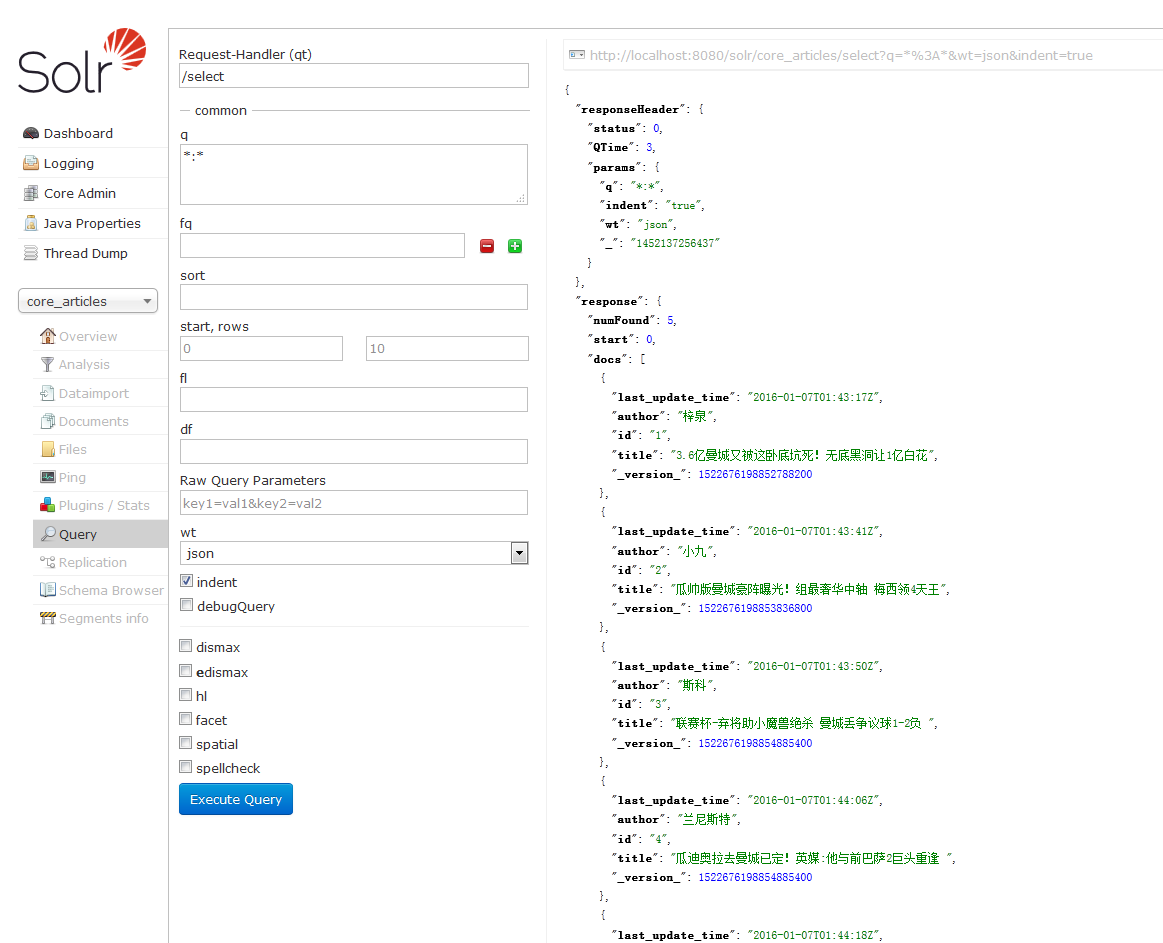Uncheck the indent checkbox
This screenshot has height=943, width=1163.
click(187, 581)
